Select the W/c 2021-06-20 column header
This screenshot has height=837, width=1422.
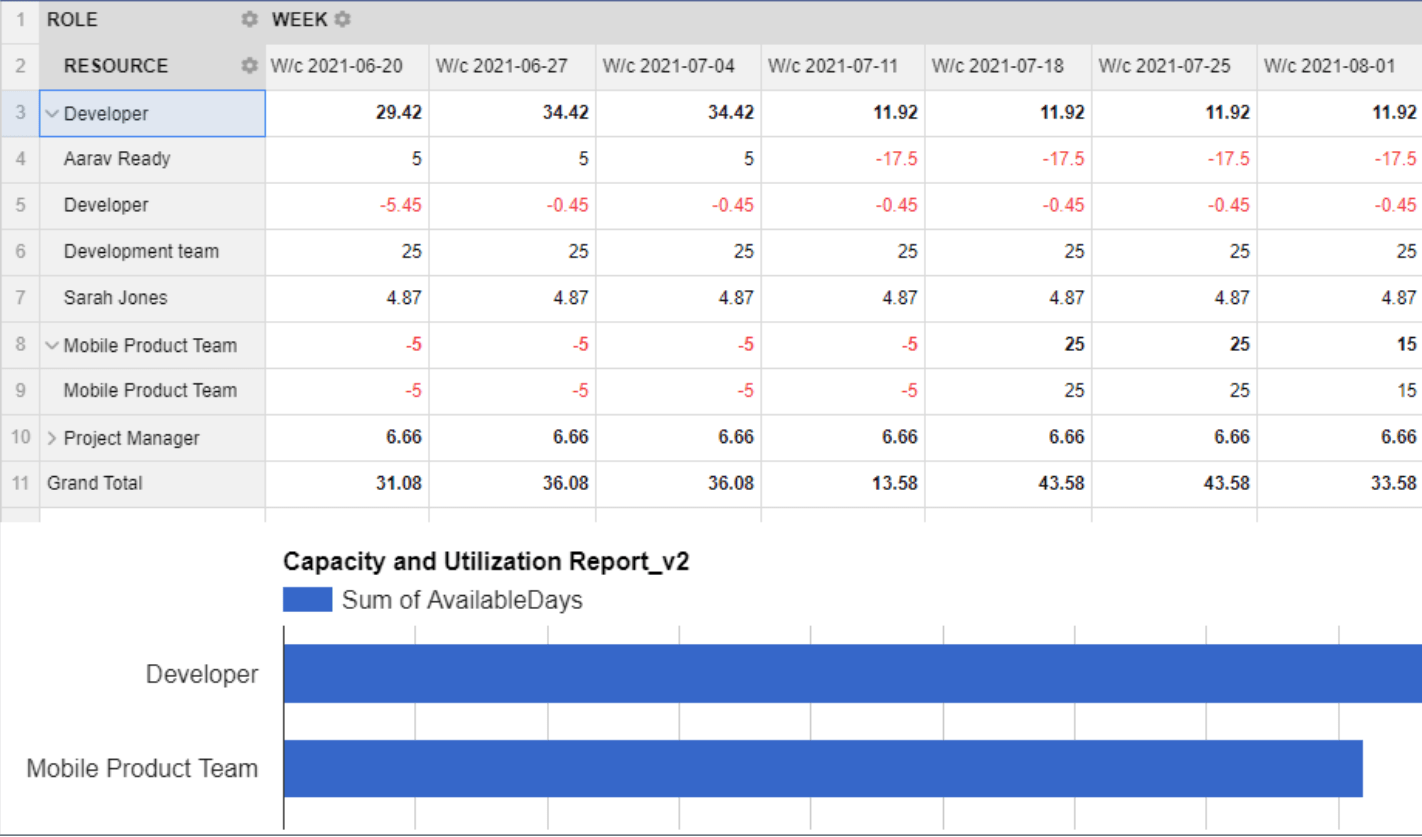[345, 66]
